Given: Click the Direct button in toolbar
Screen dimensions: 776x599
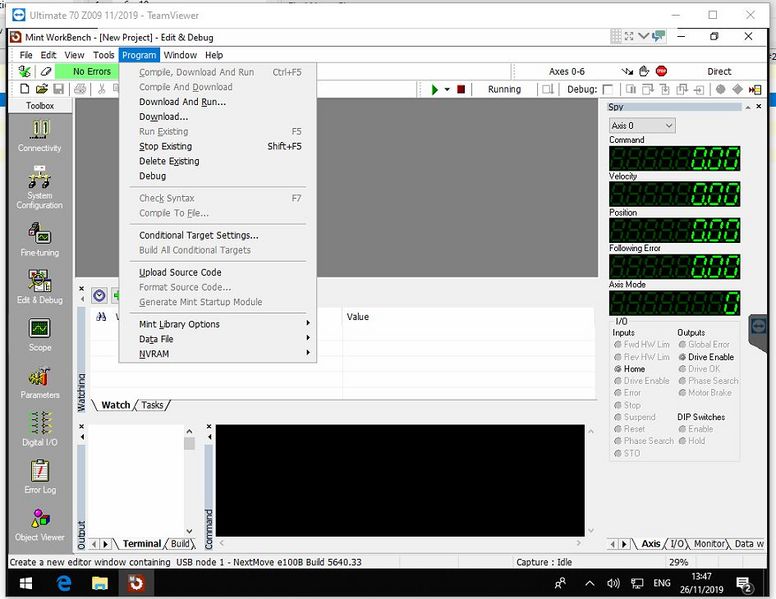Looking at the screenshot, I should pos(719,71).
